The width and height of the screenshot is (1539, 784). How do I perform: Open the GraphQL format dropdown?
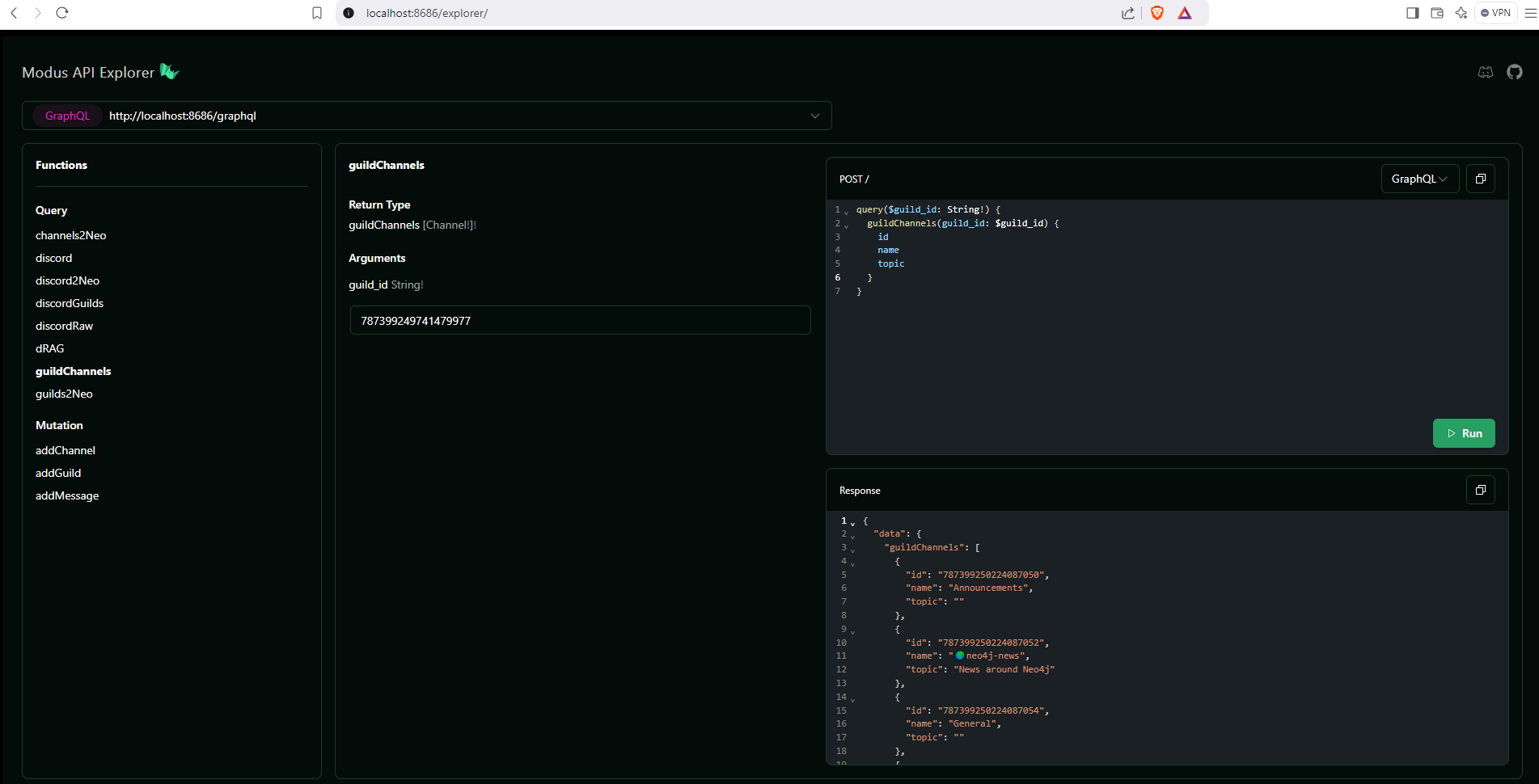pyautogui.click(x=1420, y=179)
